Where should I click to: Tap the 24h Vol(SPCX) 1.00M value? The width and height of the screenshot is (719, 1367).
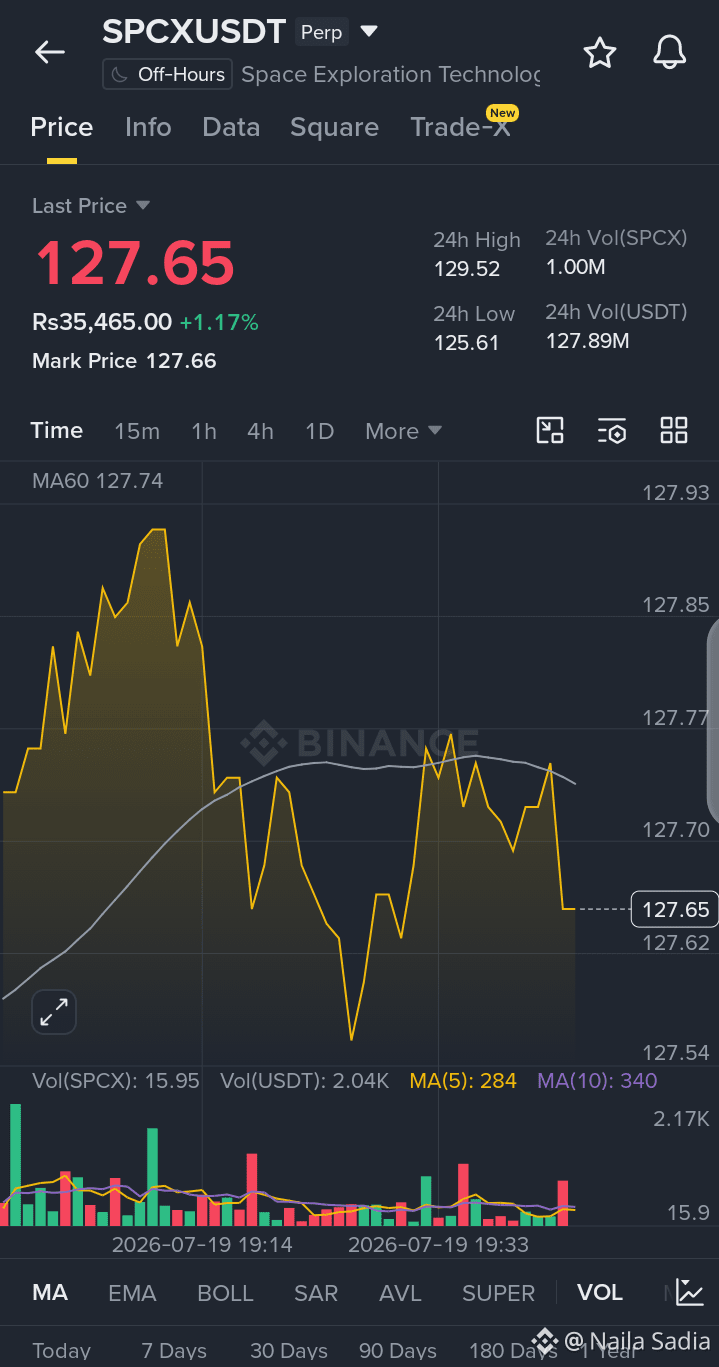[576, 267]
